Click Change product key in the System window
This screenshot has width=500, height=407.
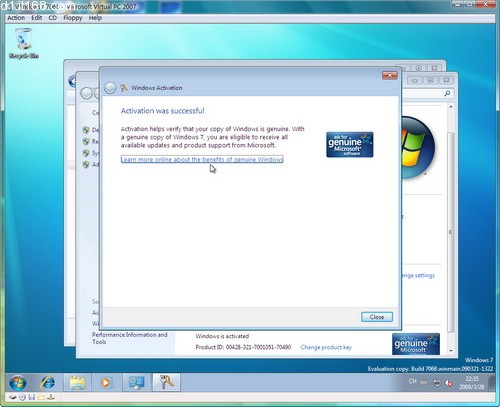coord(326,347)
